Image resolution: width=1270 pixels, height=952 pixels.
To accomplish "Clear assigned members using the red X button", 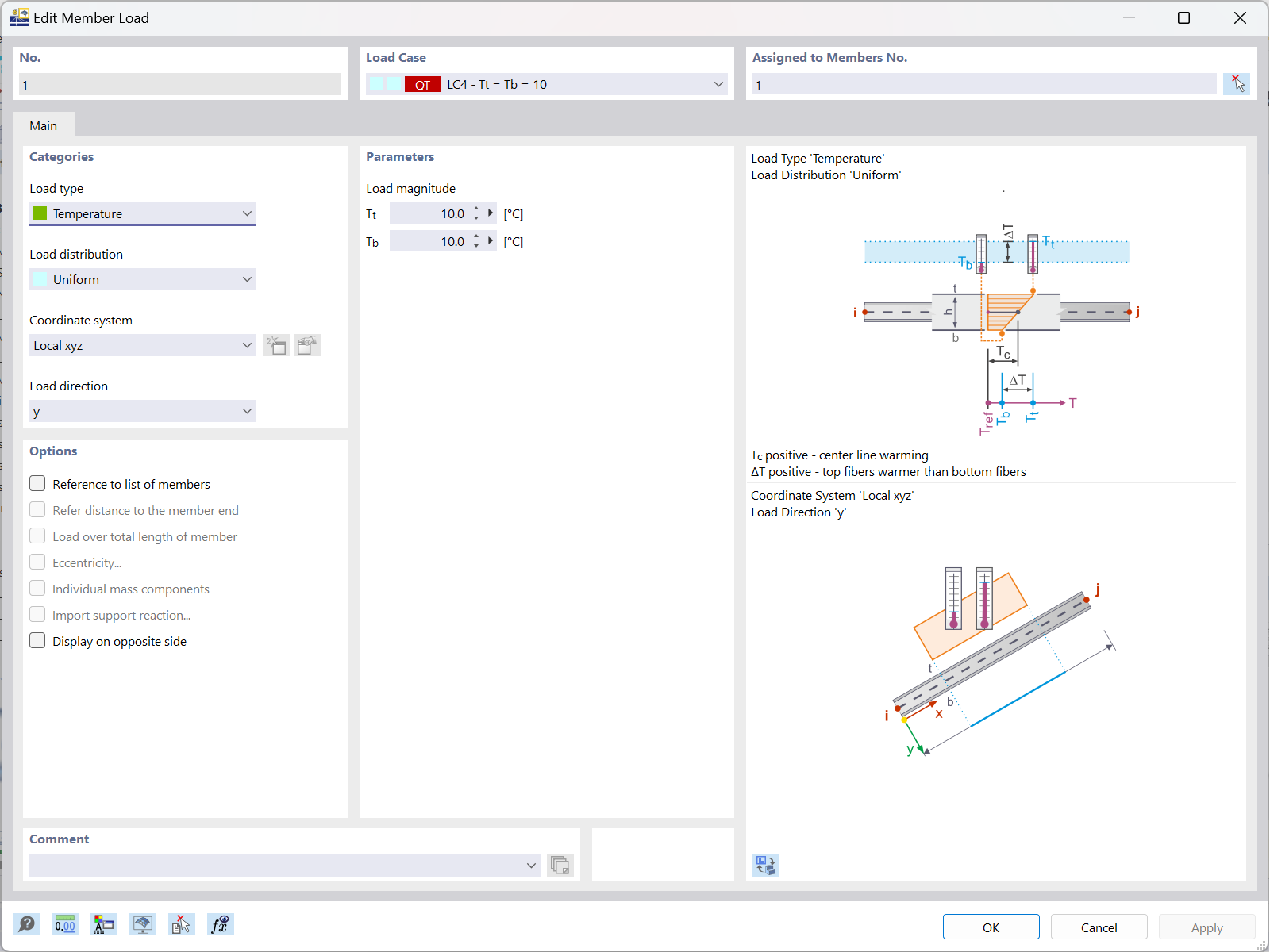I will tap(1236, 83).
